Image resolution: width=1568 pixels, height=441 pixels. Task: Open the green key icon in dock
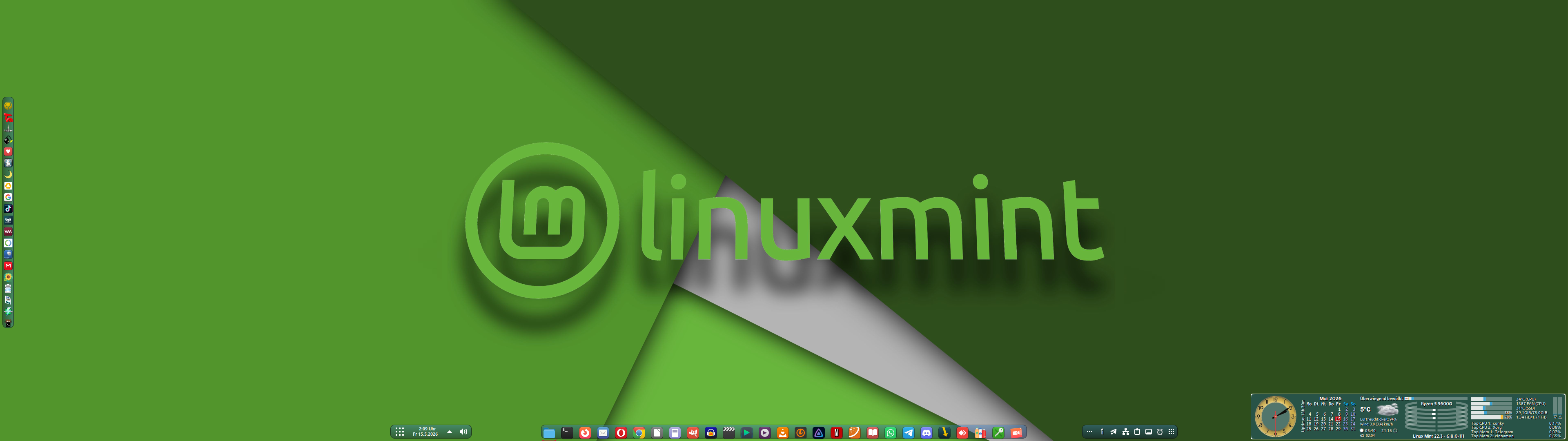(x=998, y=432)
